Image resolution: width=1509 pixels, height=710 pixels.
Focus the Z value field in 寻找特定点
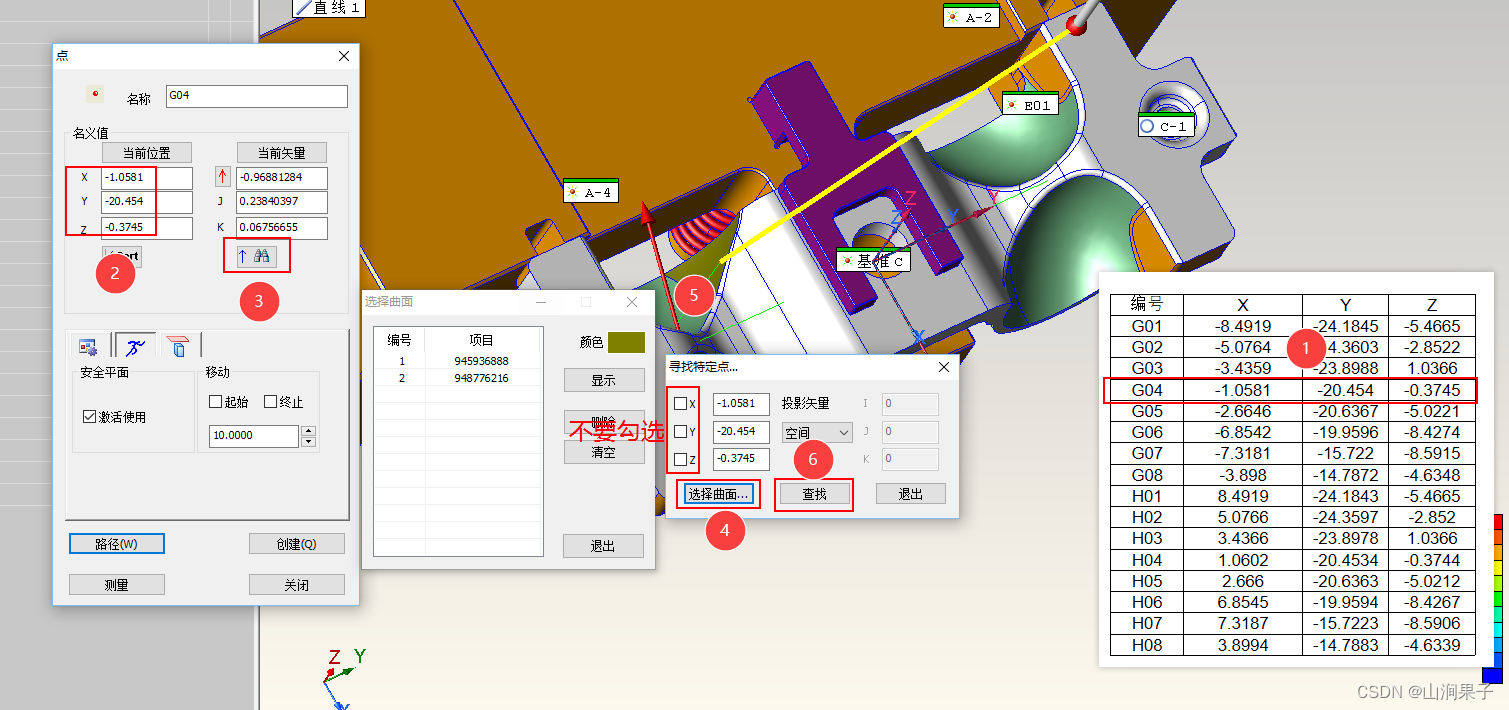[741, 460]
